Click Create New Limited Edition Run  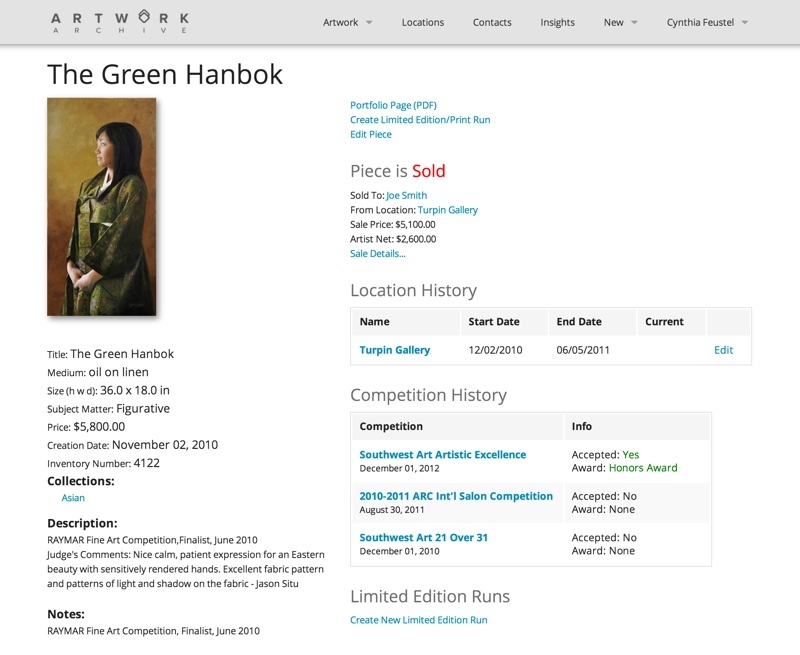(418, 620)
